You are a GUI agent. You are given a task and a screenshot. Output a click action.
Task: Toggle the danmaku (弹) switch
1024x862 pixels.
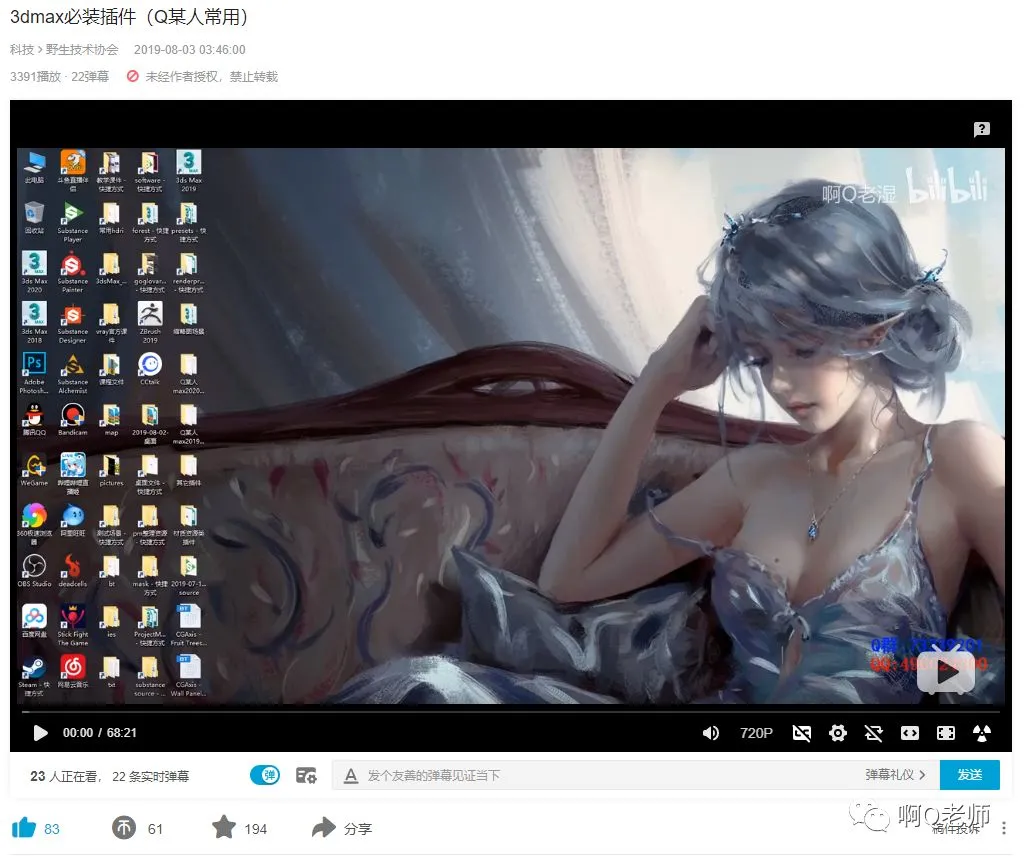pos(264,775)
